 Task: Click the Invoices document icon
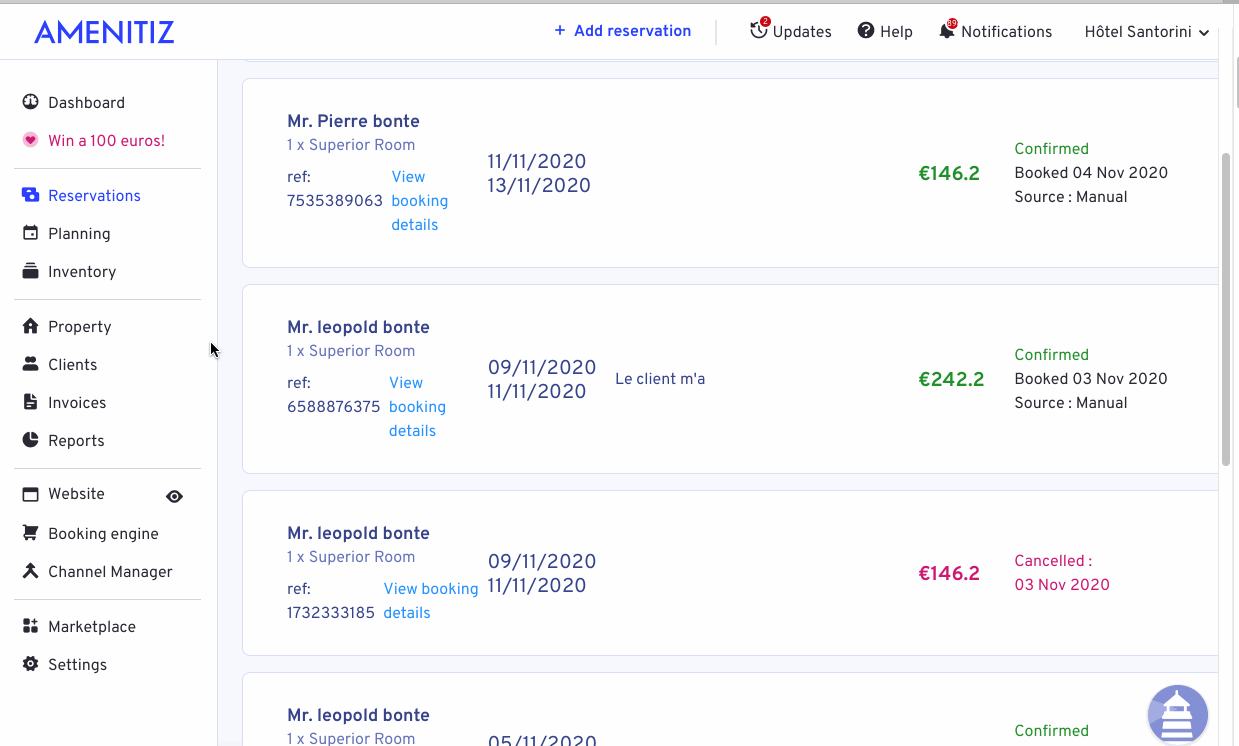tap(30, 402)
